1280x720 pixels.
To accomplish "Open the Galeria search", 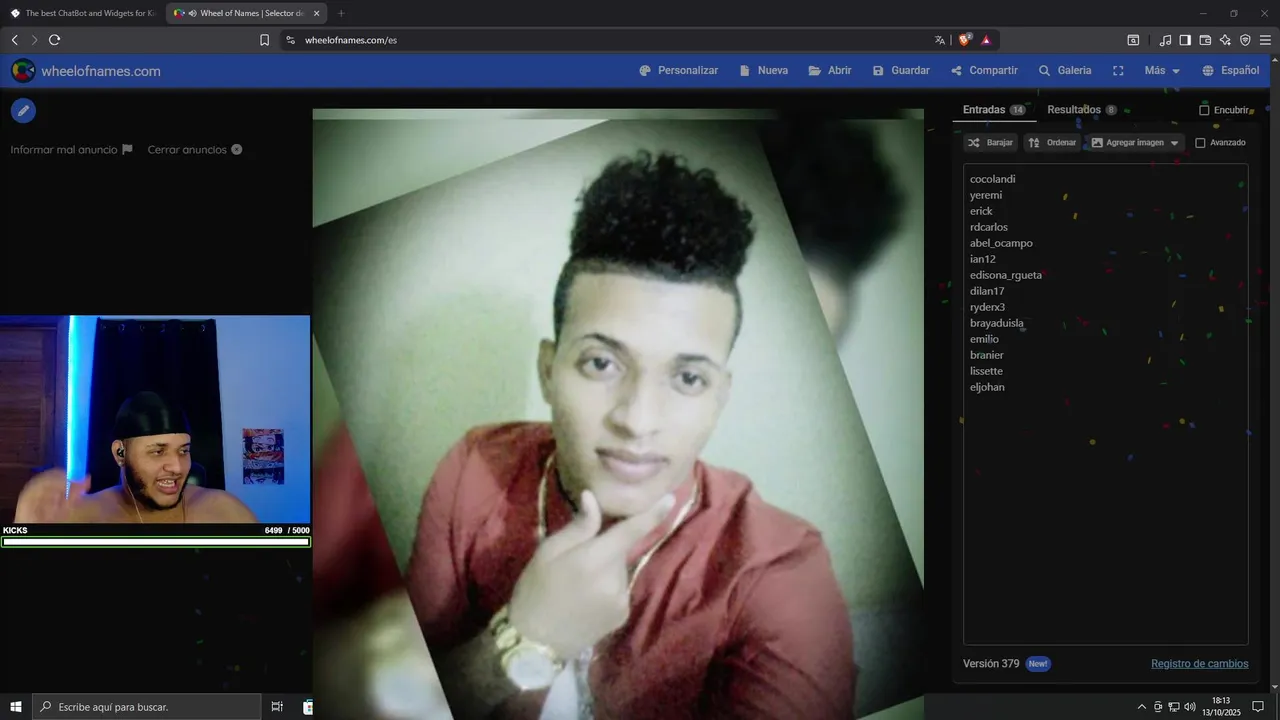I will coord(1065,71).
